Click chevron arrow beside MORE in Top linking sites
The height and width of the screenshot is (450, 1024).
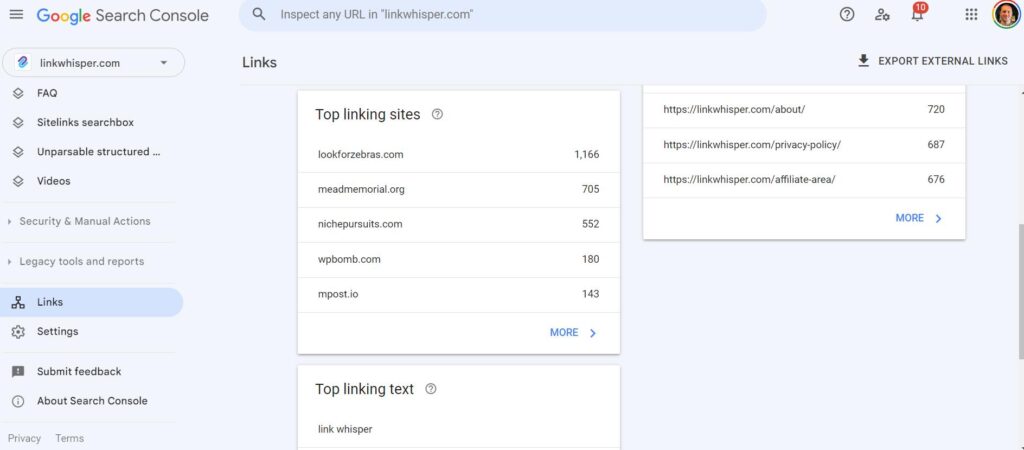(x=593, y=333)
